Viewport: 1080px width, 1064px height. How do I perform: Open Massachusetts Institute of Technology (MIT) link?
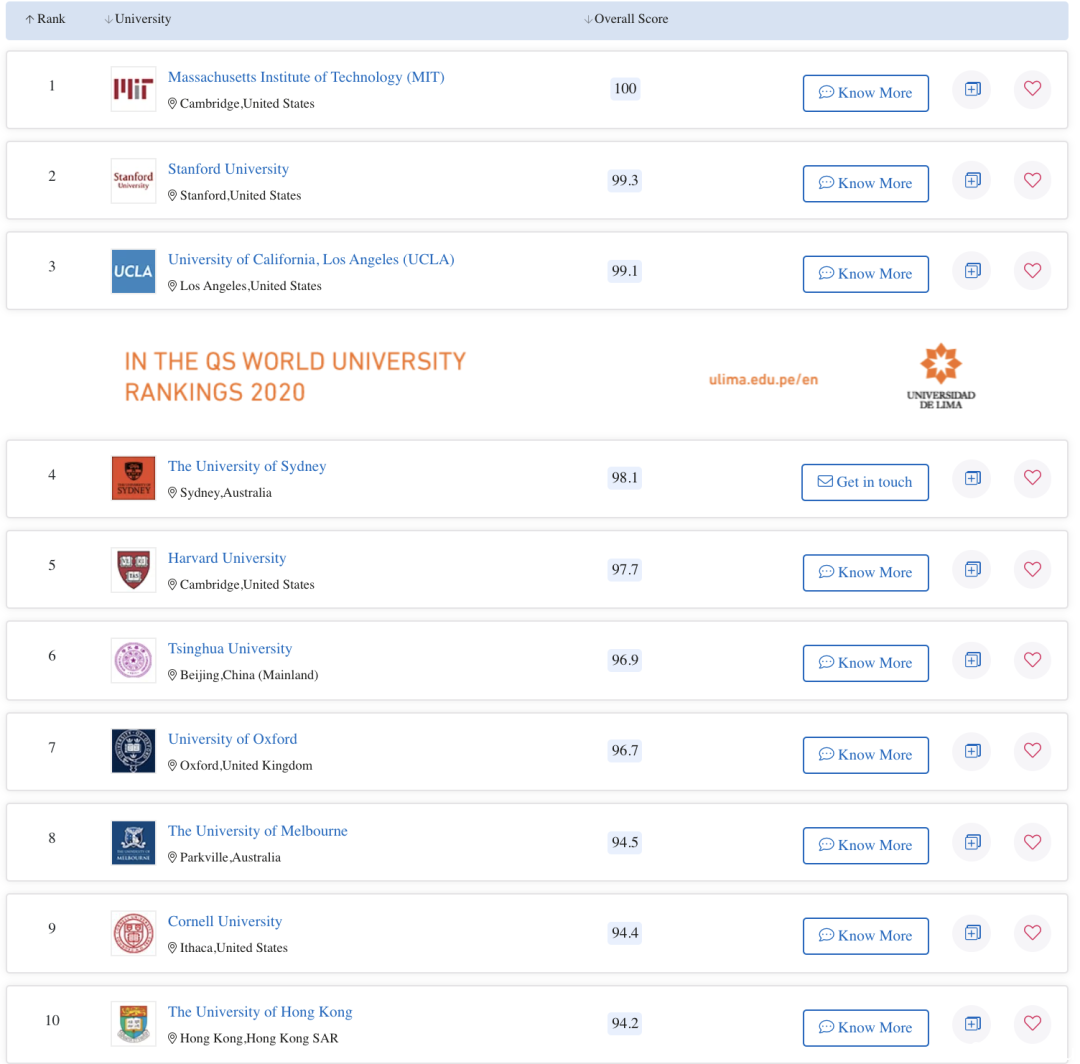tap(307, 77)
